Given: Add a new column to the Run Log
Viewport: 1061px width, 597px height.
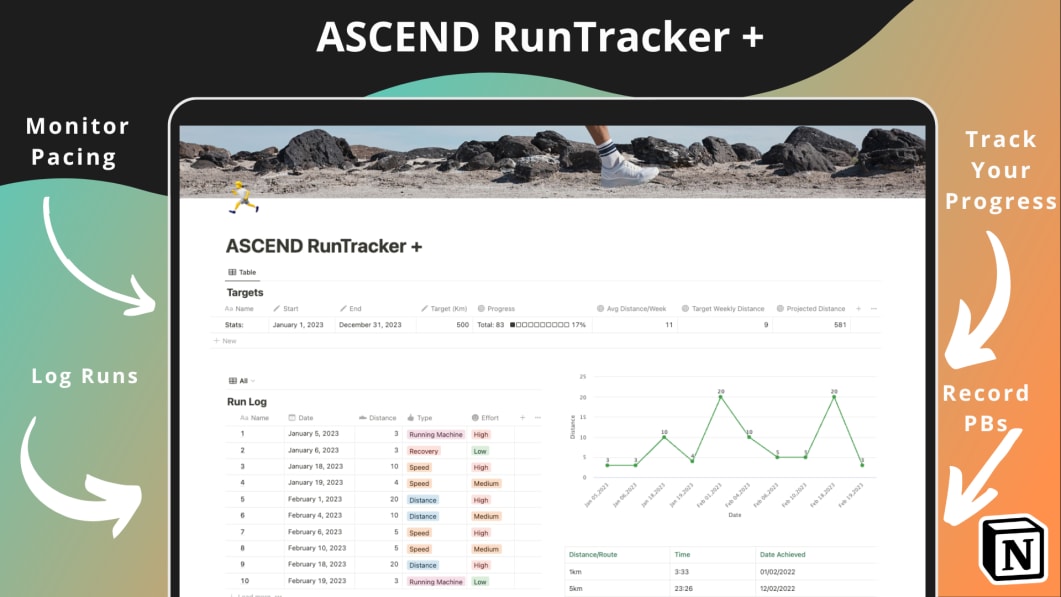Looking at the screenshot, I should click(x=521, y=417).
